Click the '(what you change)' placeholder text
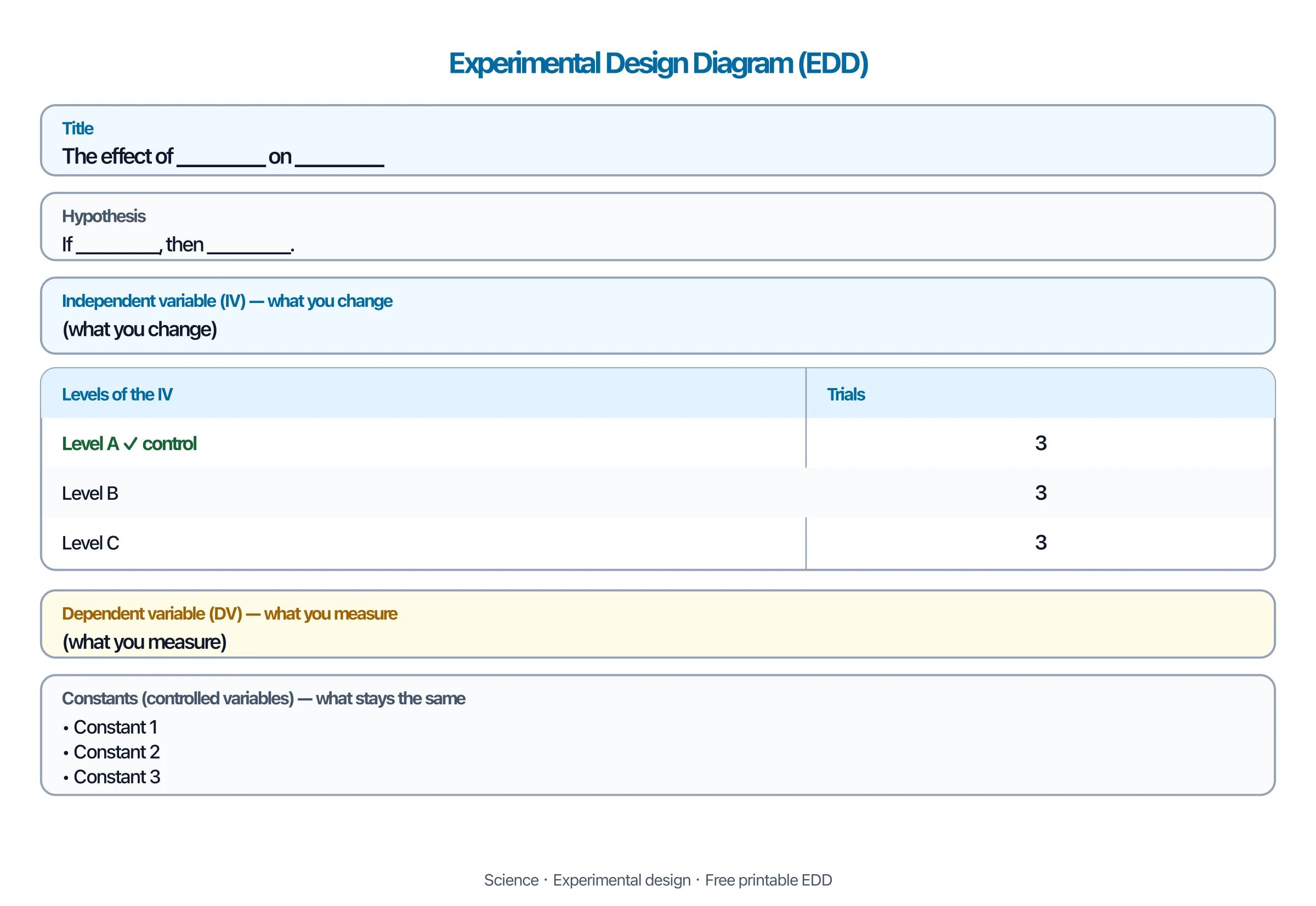This screenshot has height=906, width=1316. pos(139,329)
